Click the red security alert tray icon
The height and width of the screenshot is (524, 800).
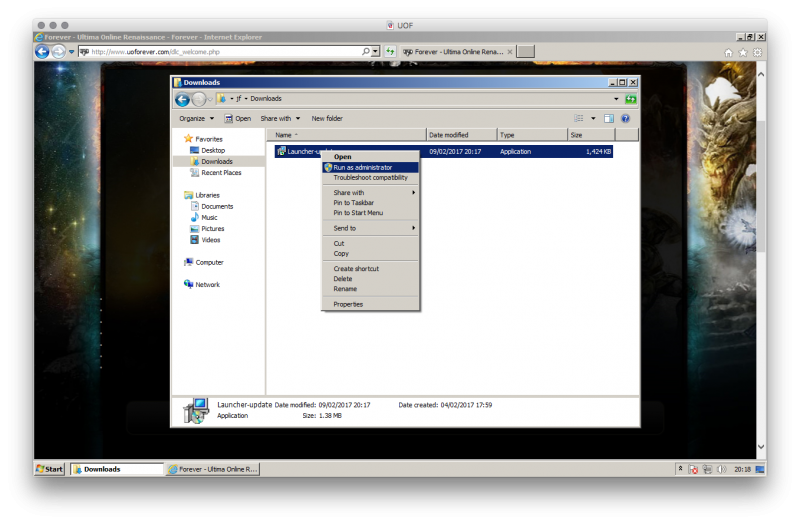click(x=693, y=469)
